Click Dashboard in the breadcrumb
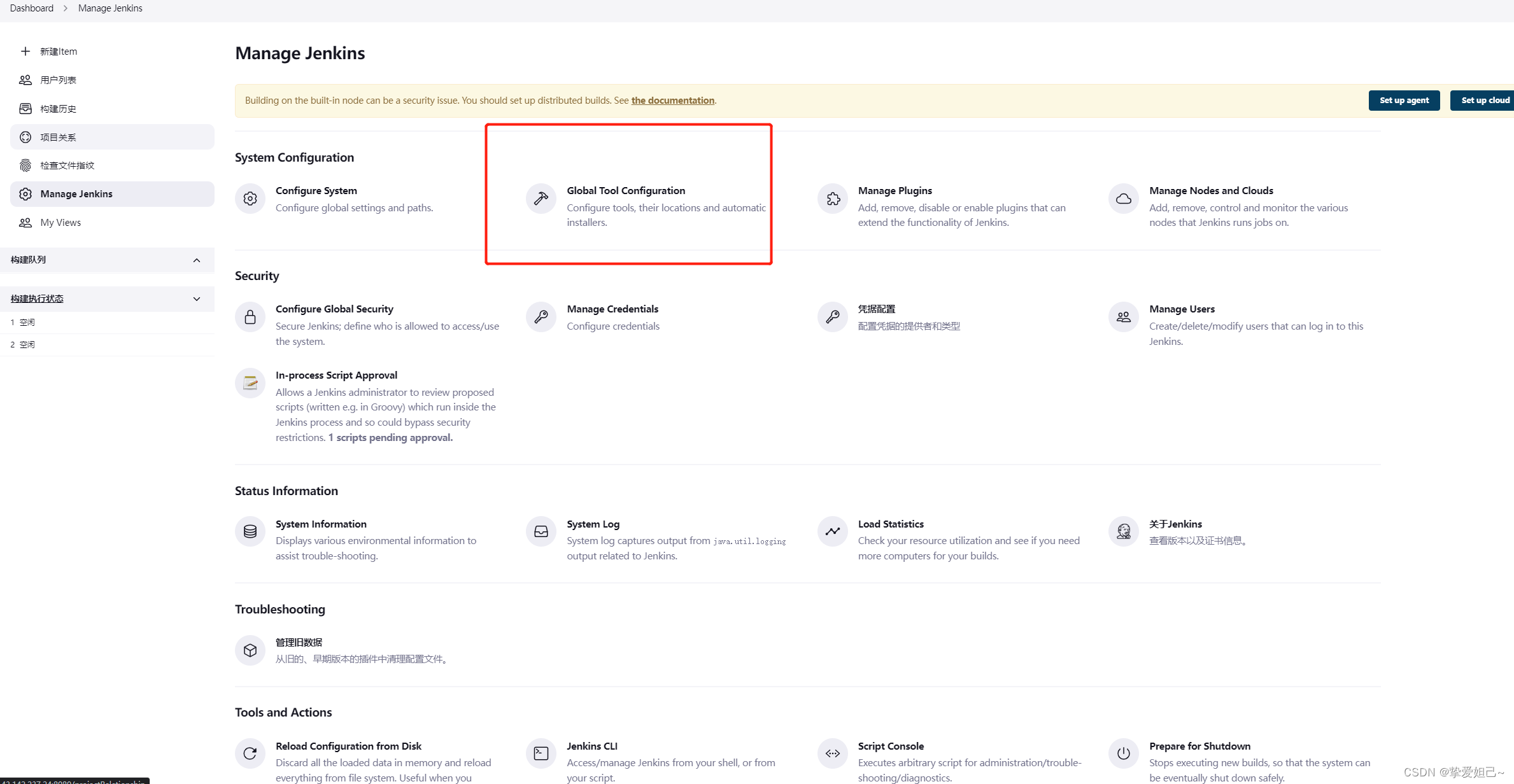1514x784 pixels. point(32,8)
